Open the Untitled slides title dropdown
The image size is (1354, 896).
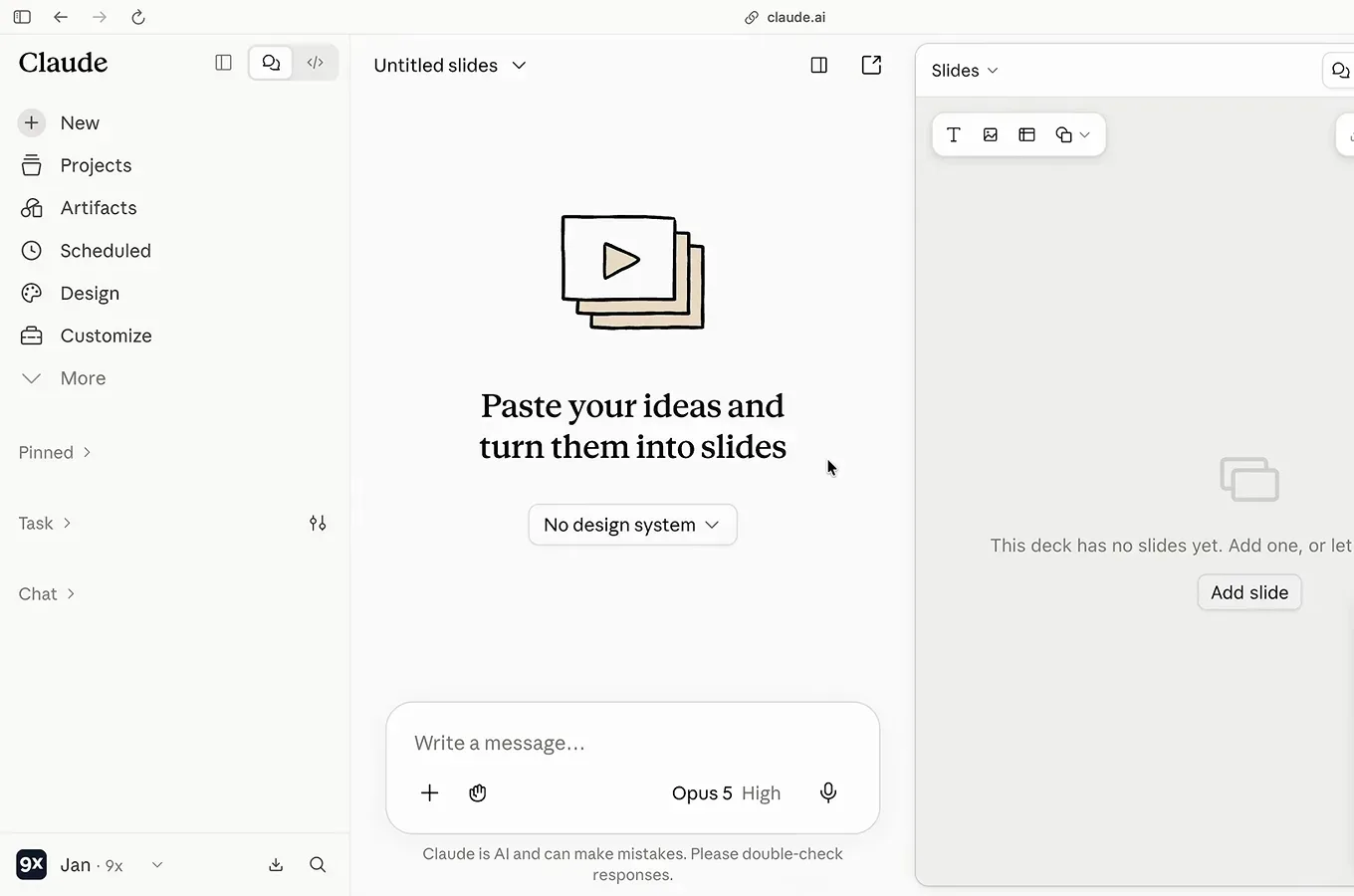450,66
